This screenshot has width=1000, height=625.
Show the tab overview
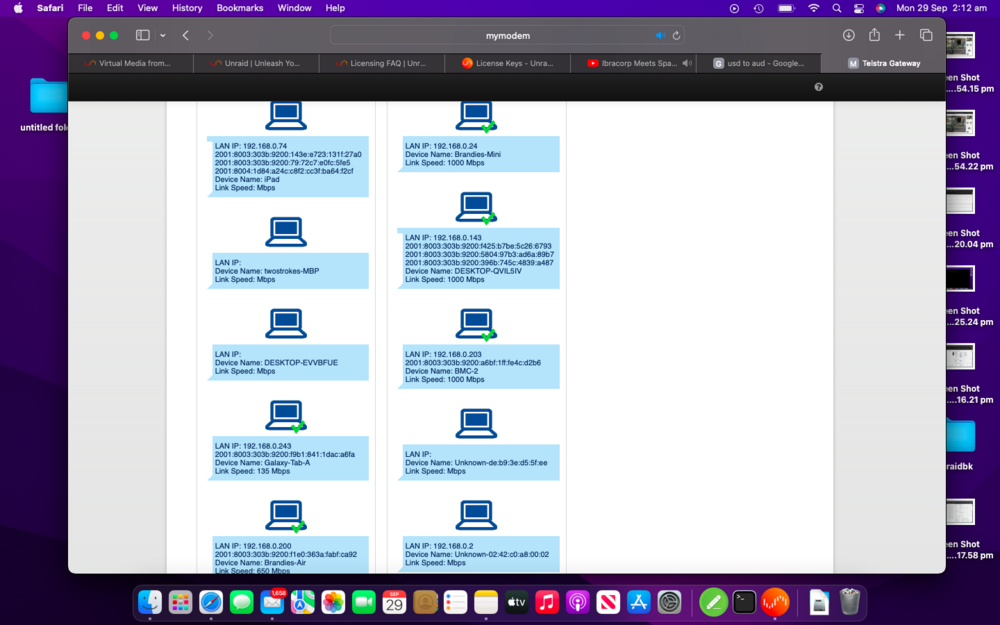pos(926,35)
